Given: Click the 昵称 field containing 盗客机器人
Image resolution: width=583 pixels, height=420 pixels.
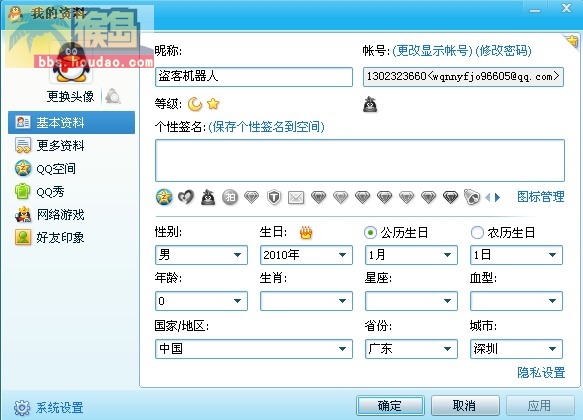Looking at the screenshot, I should (254, 77).
